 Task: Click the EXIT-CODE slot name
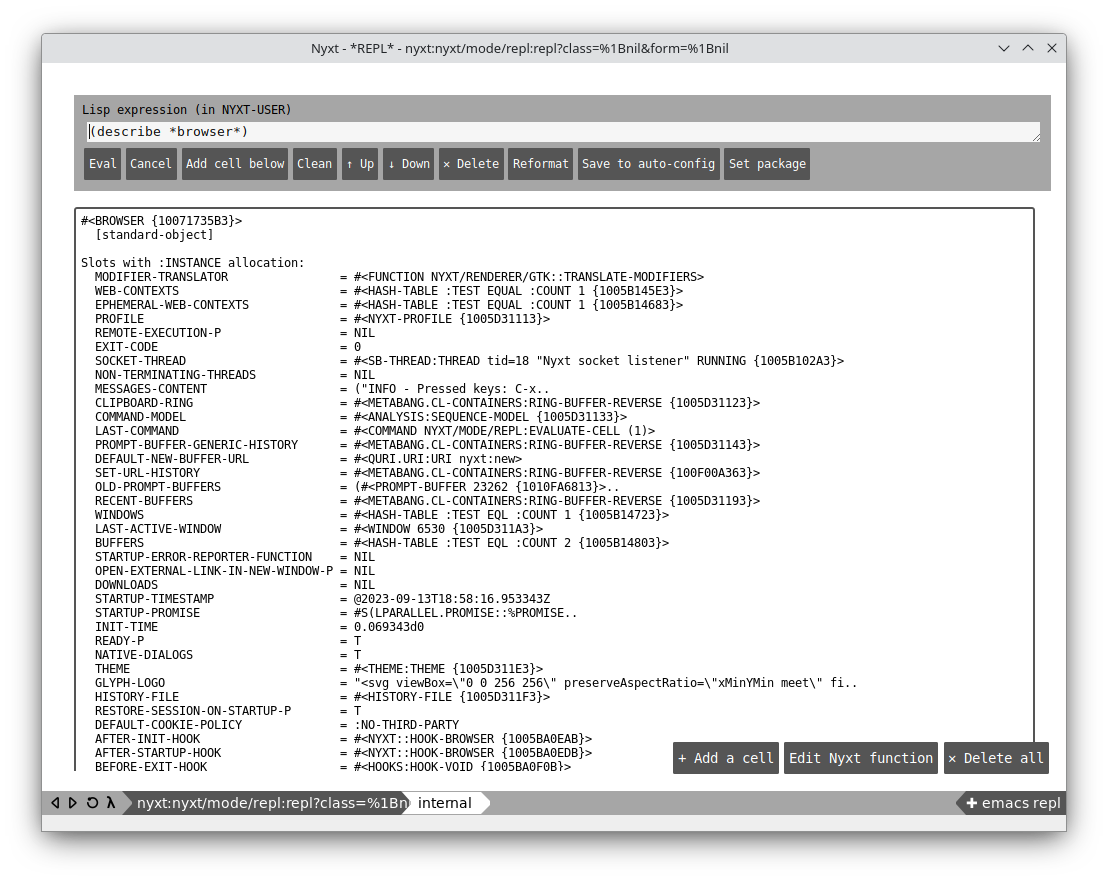(126, 347)
